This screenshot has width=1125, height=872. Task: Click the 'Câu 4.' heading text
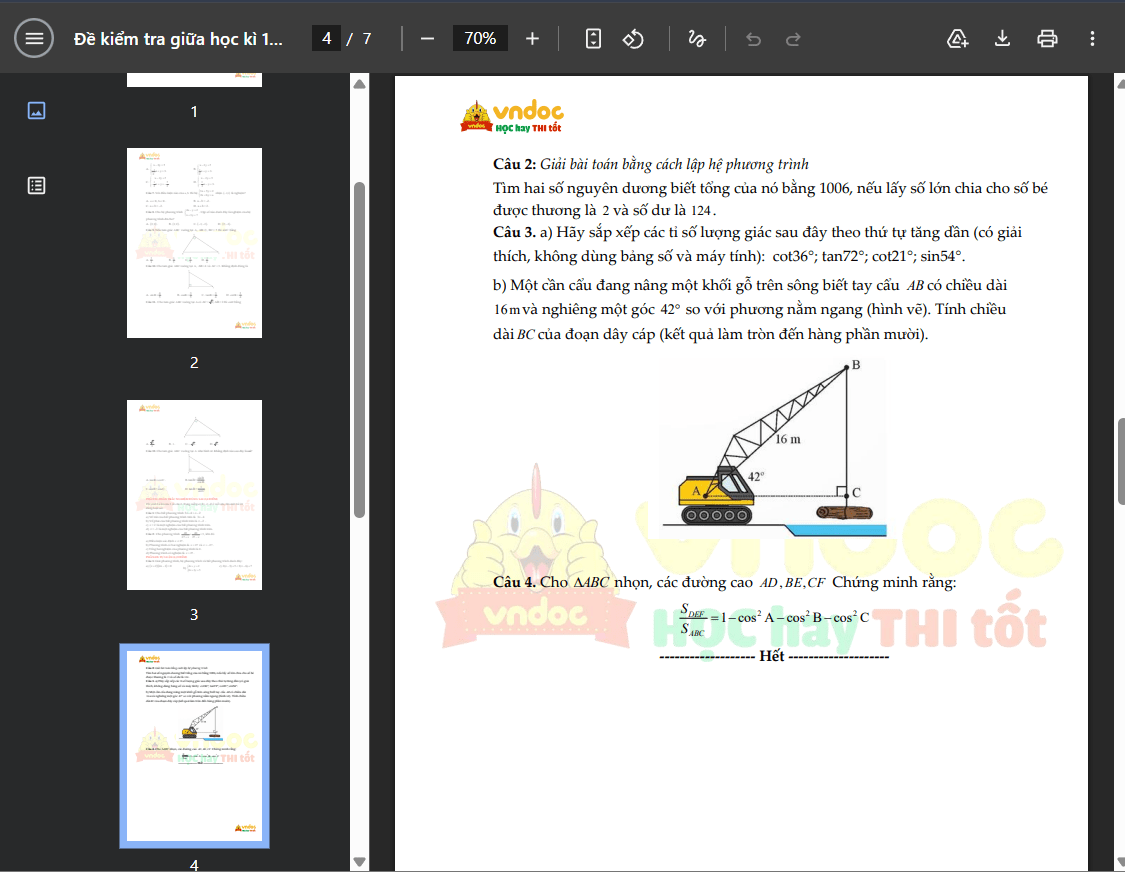point(514,582)
